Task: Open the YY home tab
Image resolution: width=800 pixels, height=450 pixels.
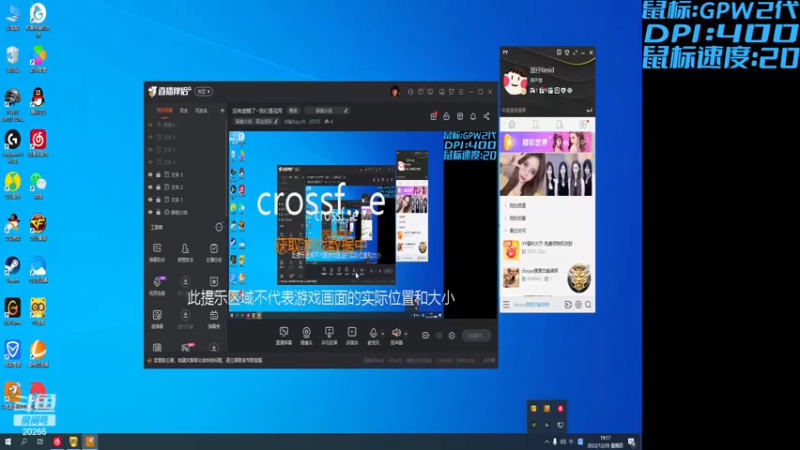Action: pyautogui.click(x=512, y=124)
